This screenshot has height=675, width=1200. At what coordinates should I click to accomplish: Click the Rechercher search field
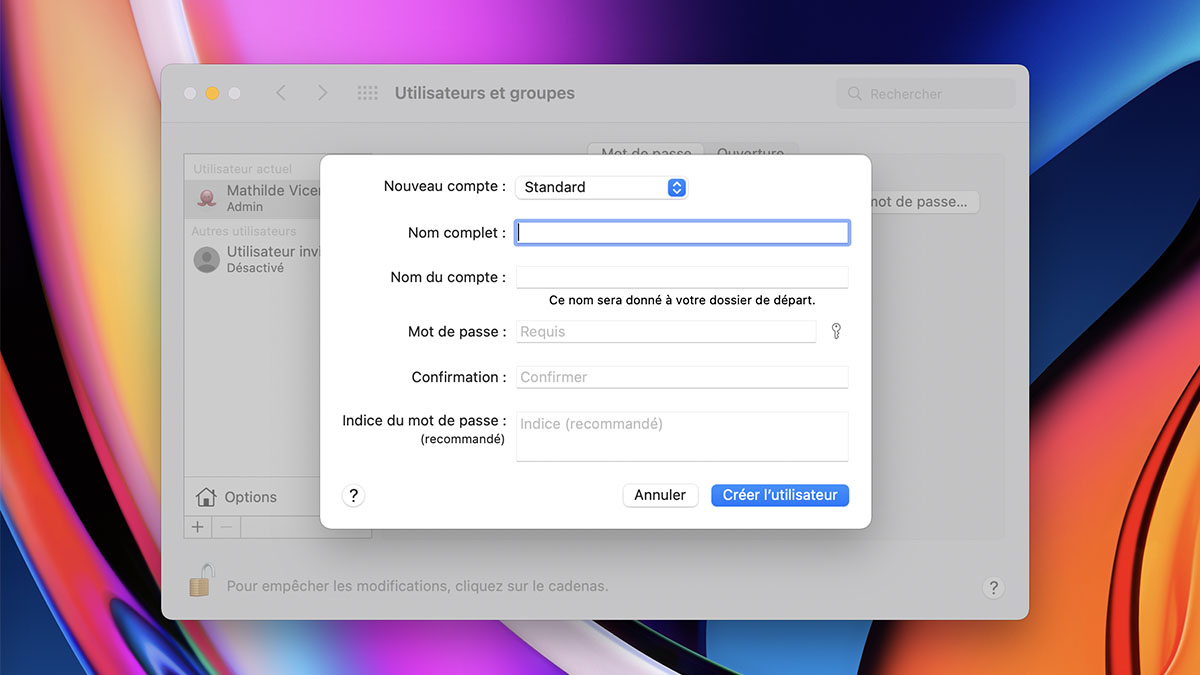(925, 93)
